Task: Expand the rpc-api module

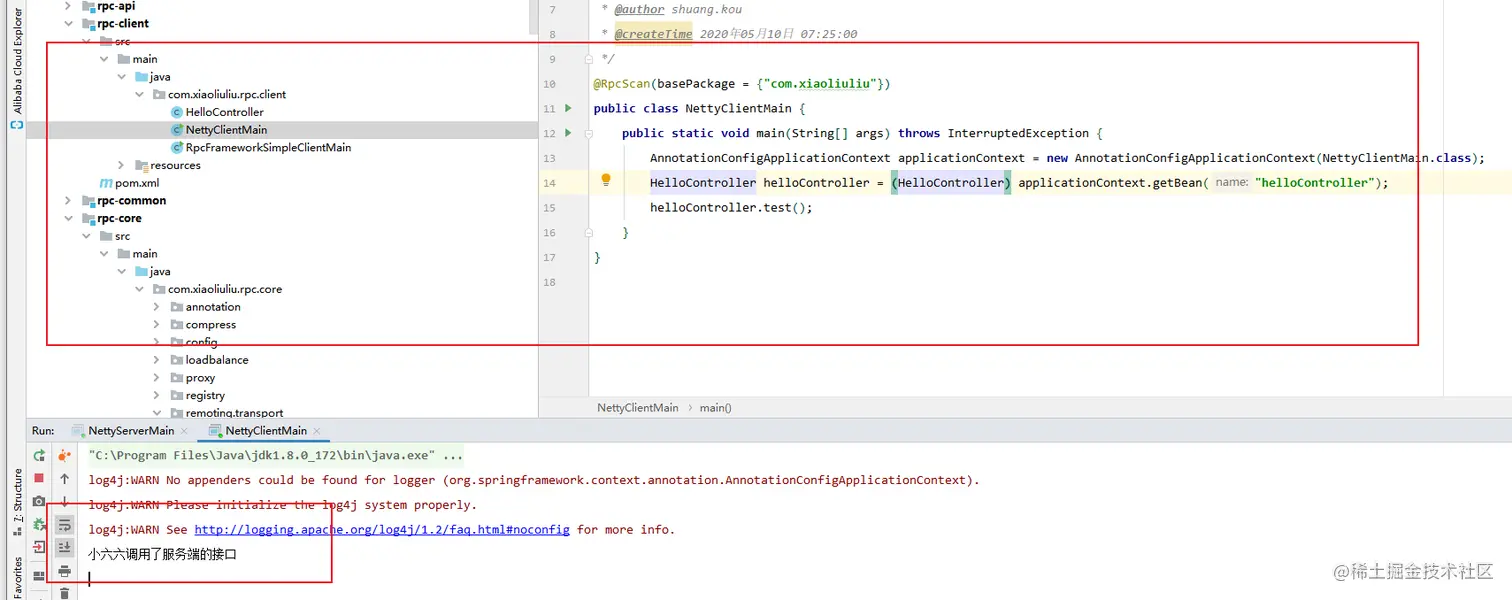Action: [68, 6]
